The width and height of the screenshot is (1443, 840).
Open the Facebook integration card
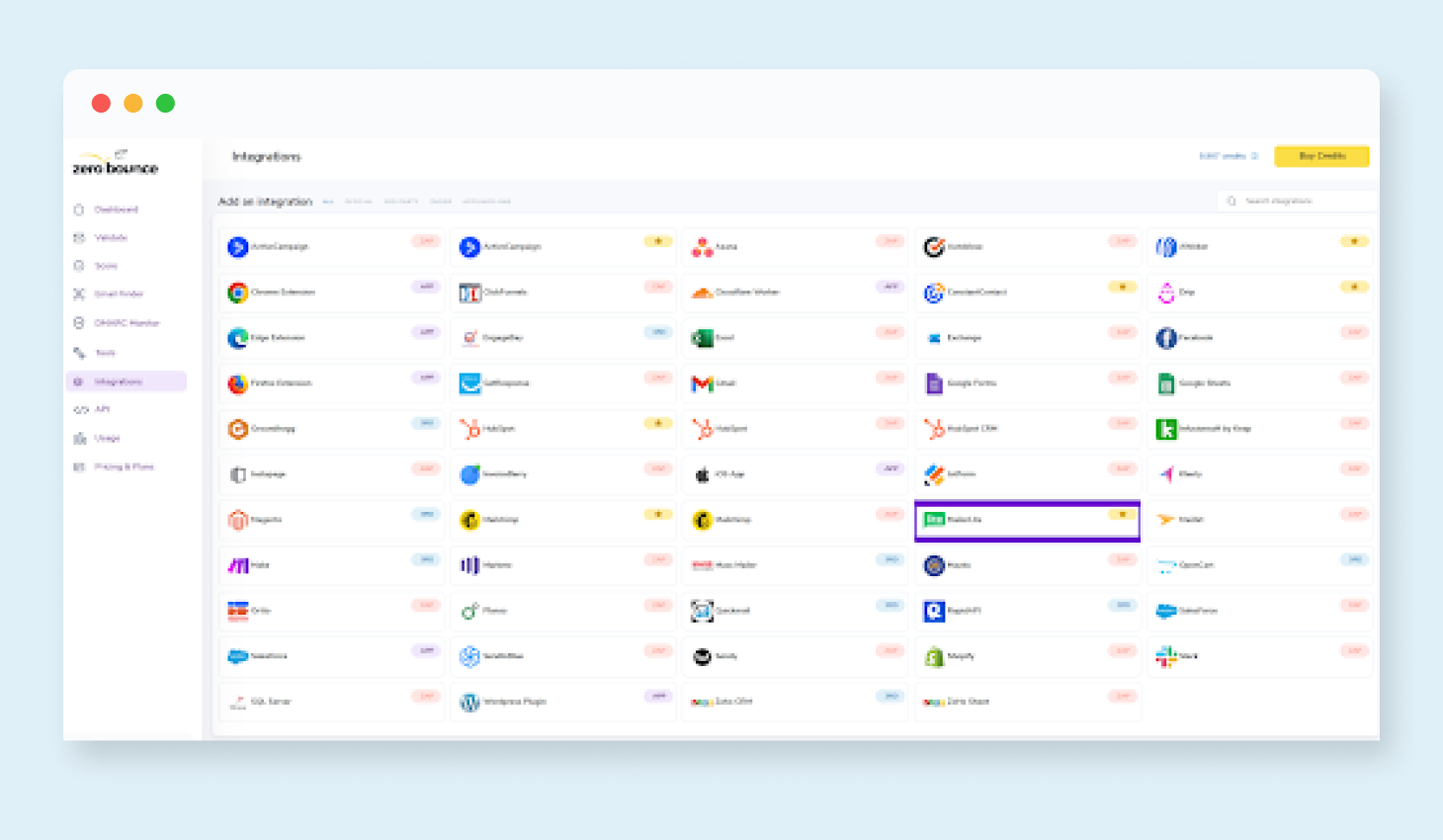(1258, 338)
